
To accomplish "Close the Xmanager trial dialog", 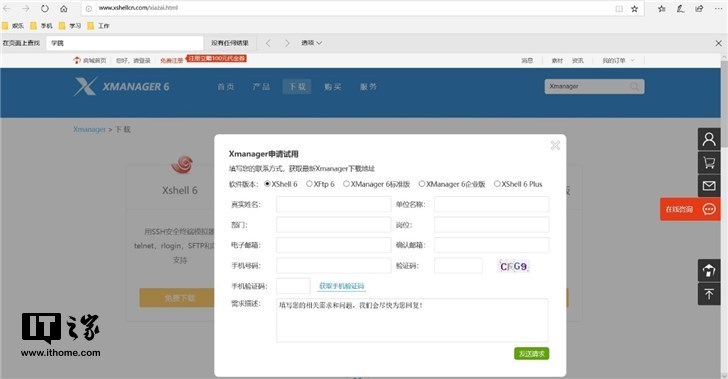I will pyautogui.click(x=555, y=145).
